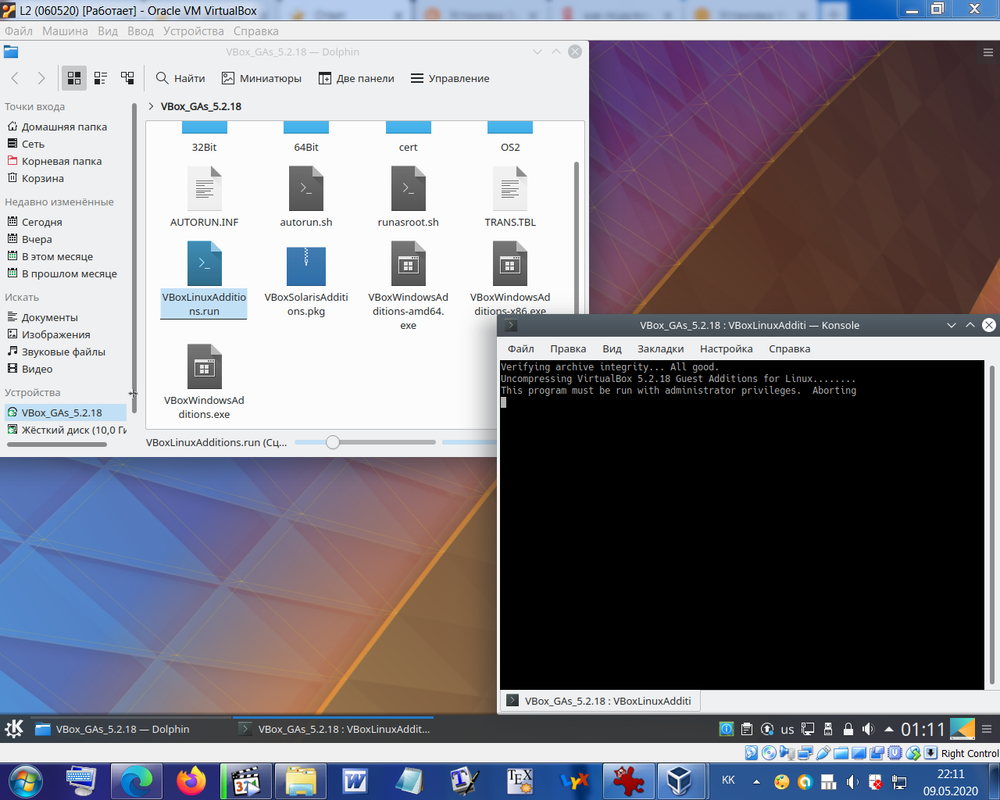This screenshot has height=800, width=1000.
Task: Click the us keyboard layout indicator
Action: (788, 729)
